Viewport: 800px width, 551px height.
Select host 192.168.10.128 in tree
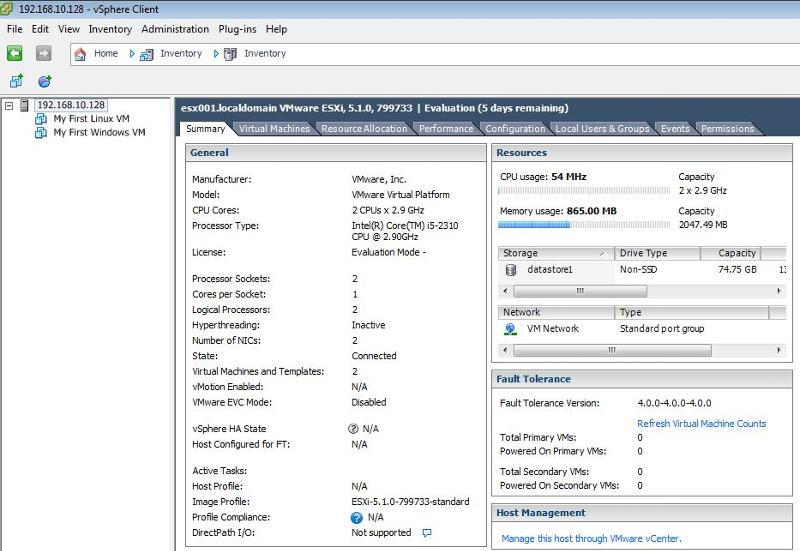(x=71, y=105)
